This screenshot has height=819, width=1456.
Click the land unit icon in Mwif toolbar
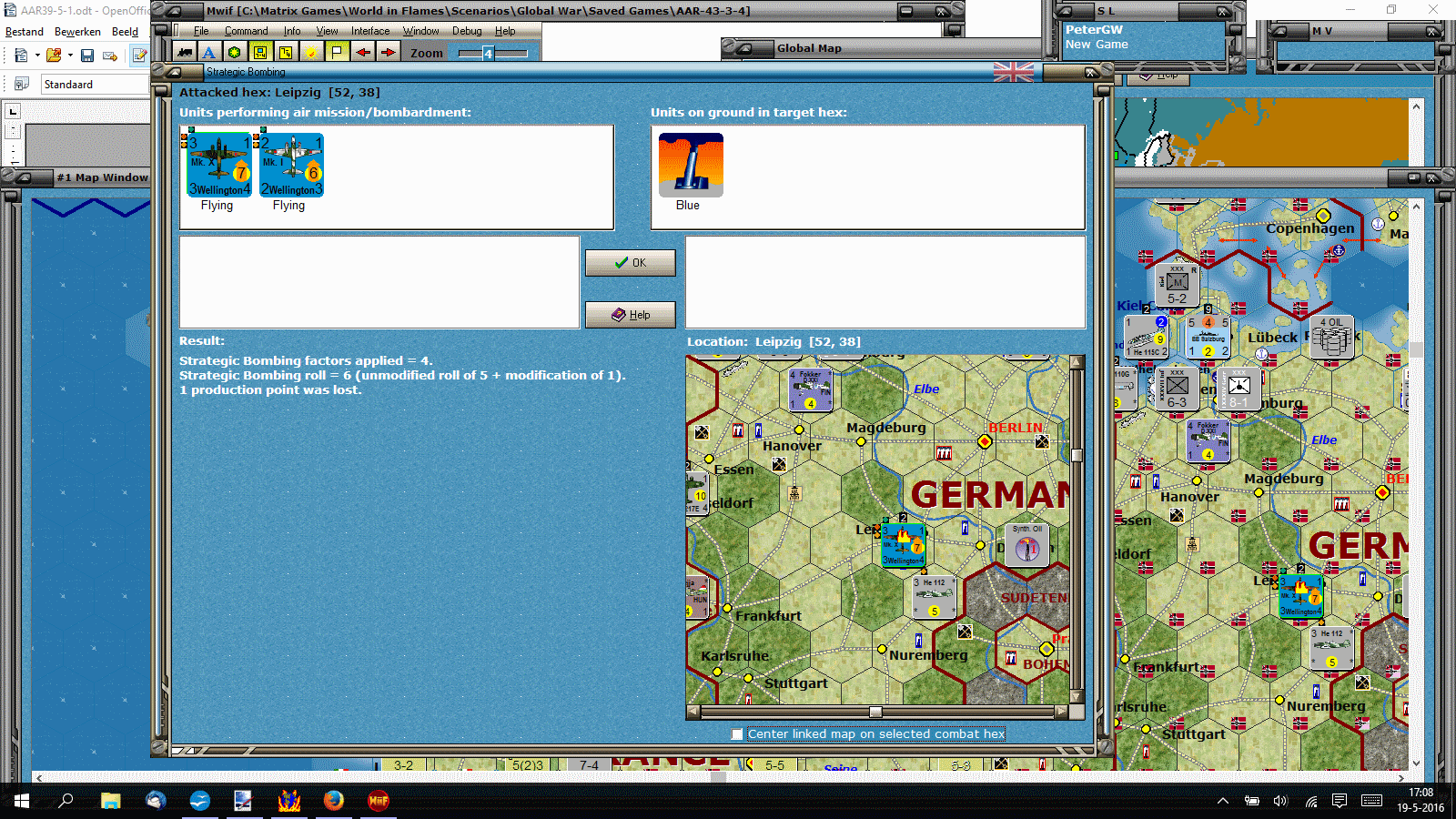tap(185, 53)
